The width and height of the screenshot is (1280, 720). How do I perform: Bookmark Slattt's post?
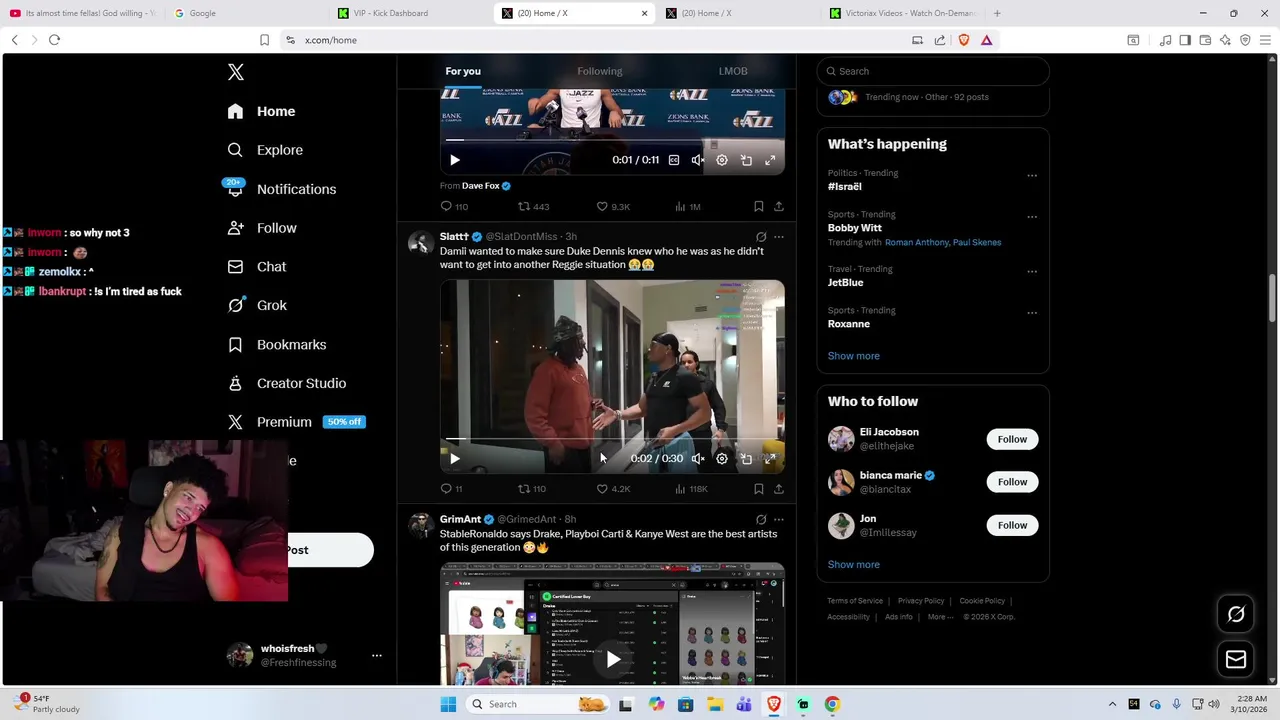point(759,489)
